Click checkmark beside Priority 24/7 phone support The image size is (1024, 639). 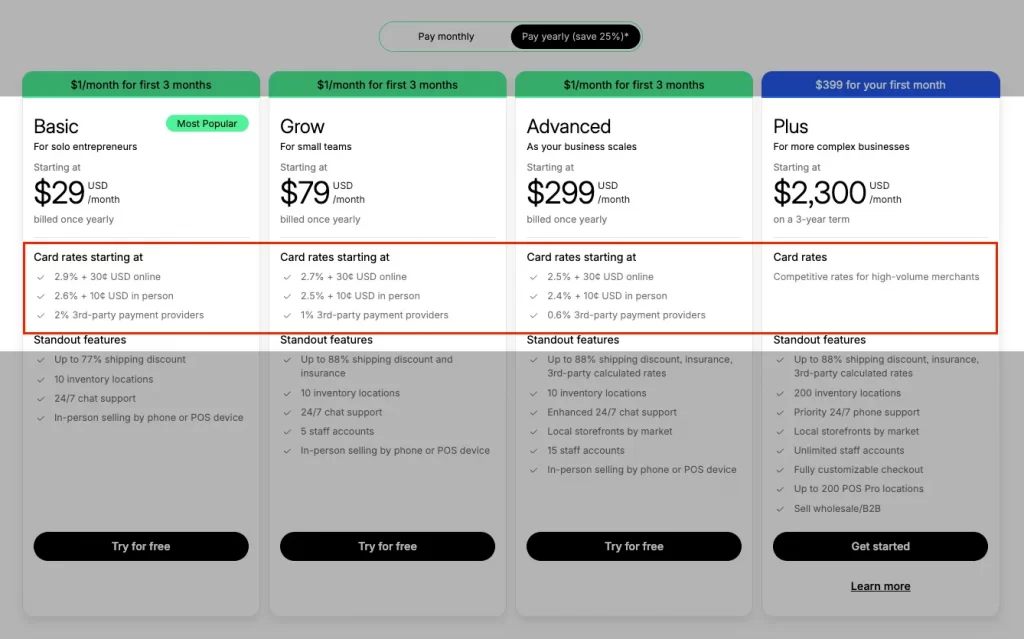(779, 412)
